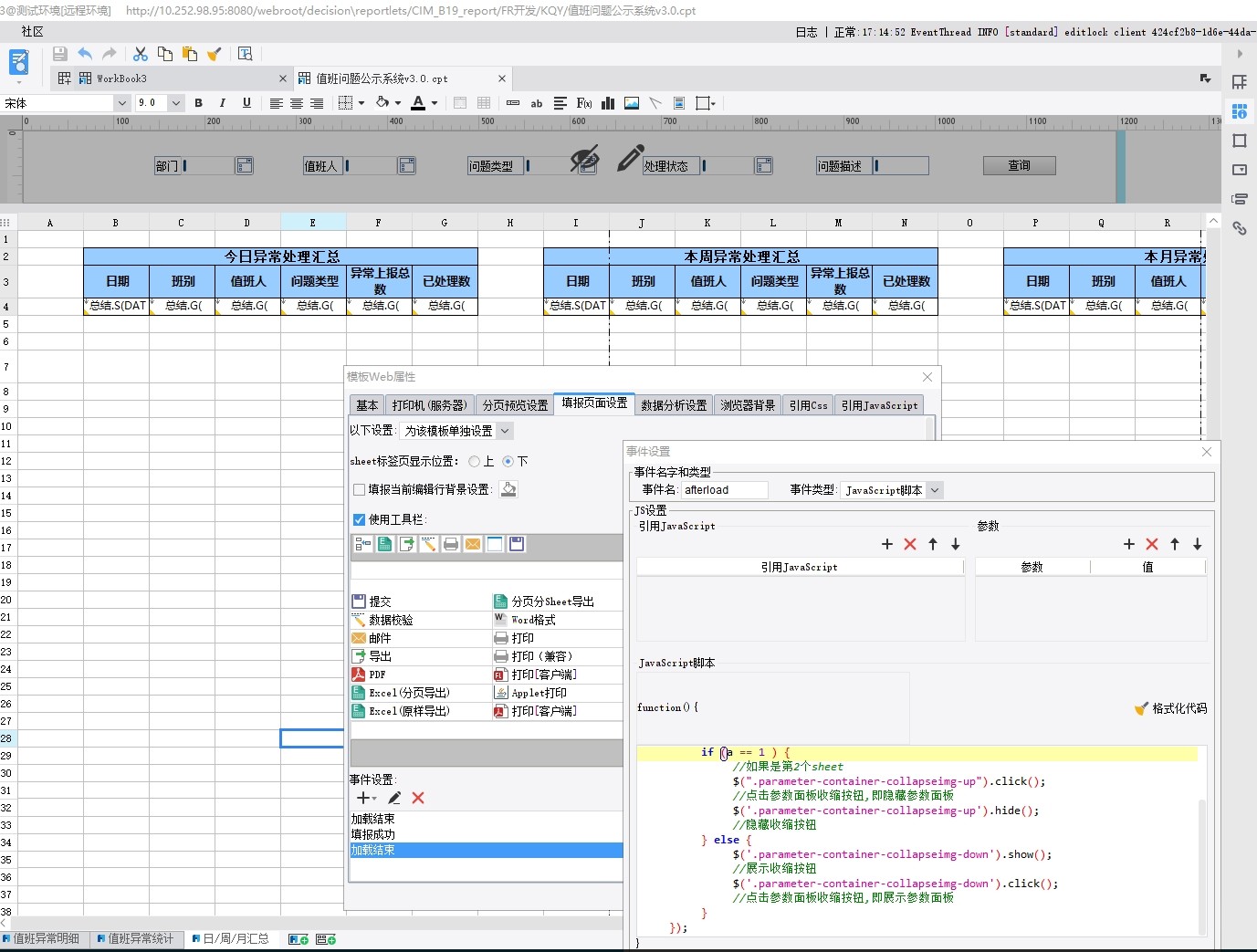1257x952 pixels.
Task: Click the format painter brush icon
Action: pyautogui.click(x=215, y=54)
